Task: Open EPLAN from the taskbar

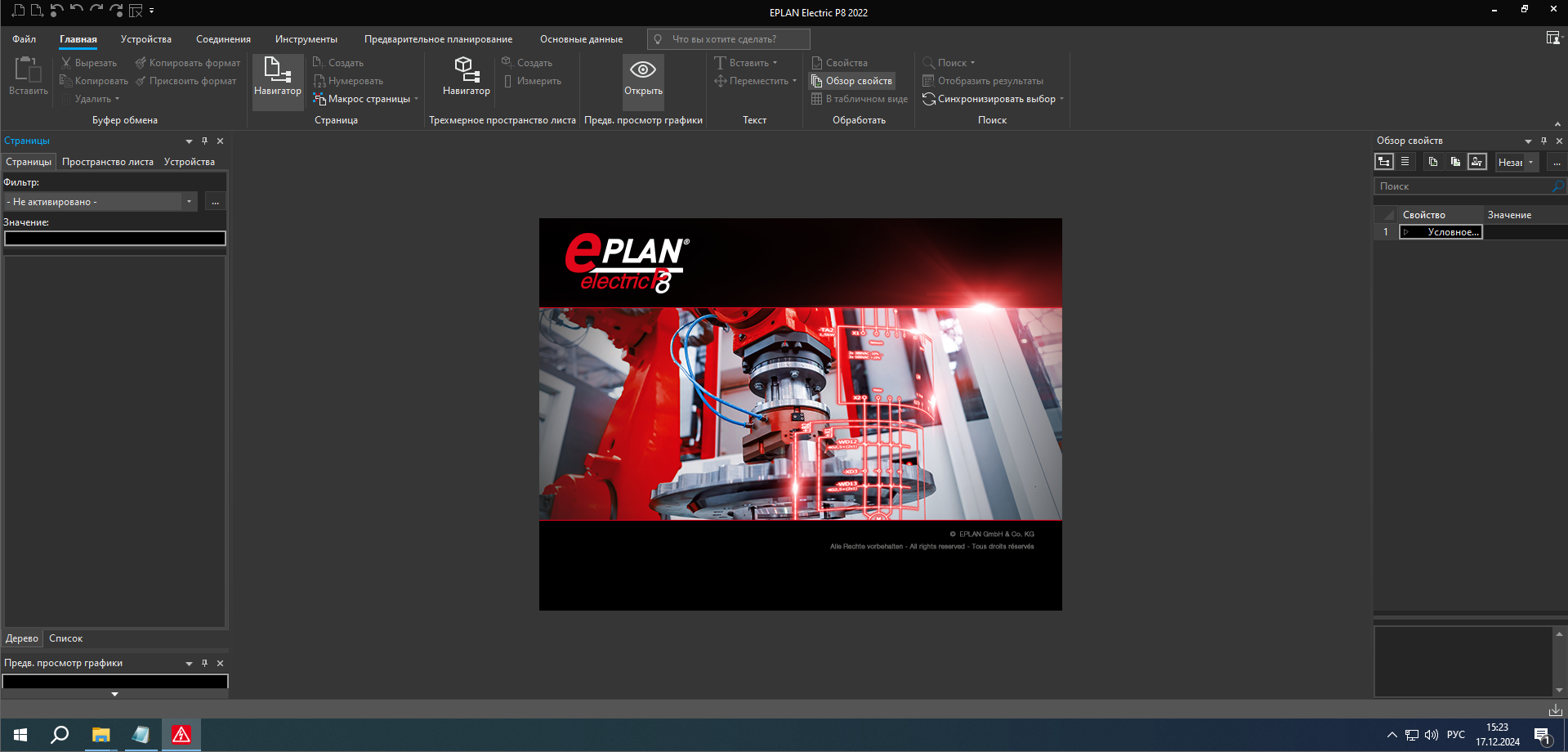Action: coord(181,734)
